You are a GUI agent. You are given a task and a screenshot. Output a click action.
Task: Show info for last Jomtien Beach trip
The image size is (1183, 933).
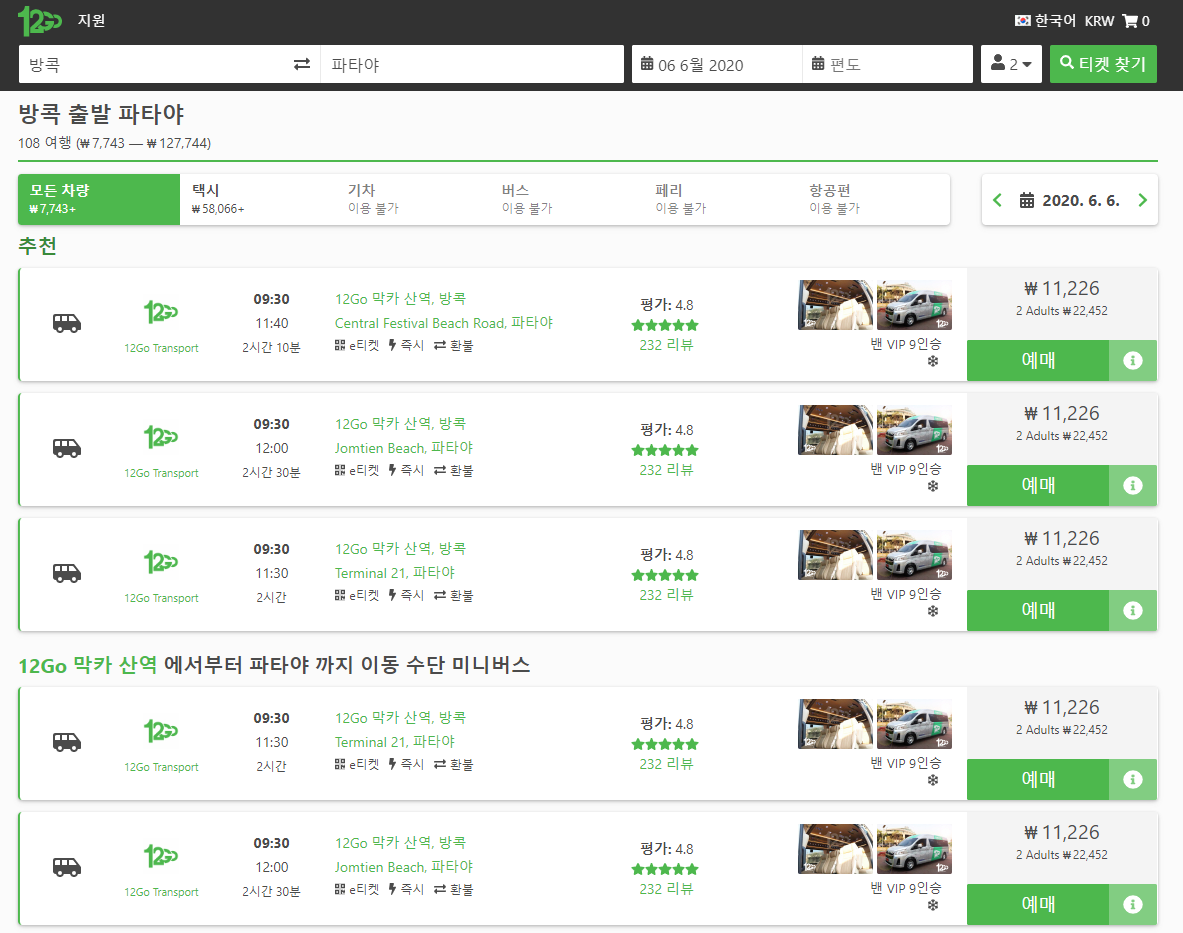click(x=1132, y=905)
